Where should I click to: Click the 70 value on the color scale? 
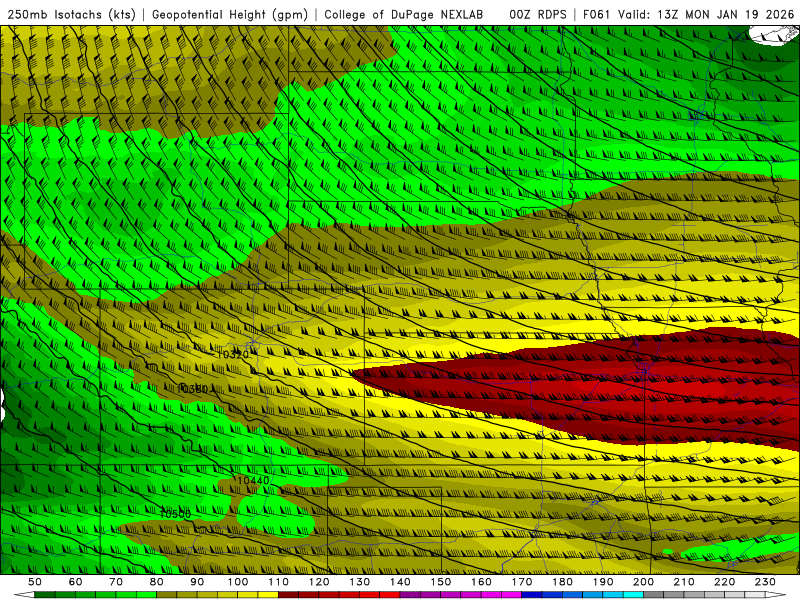pyautogui.click(x=116, y=582)
